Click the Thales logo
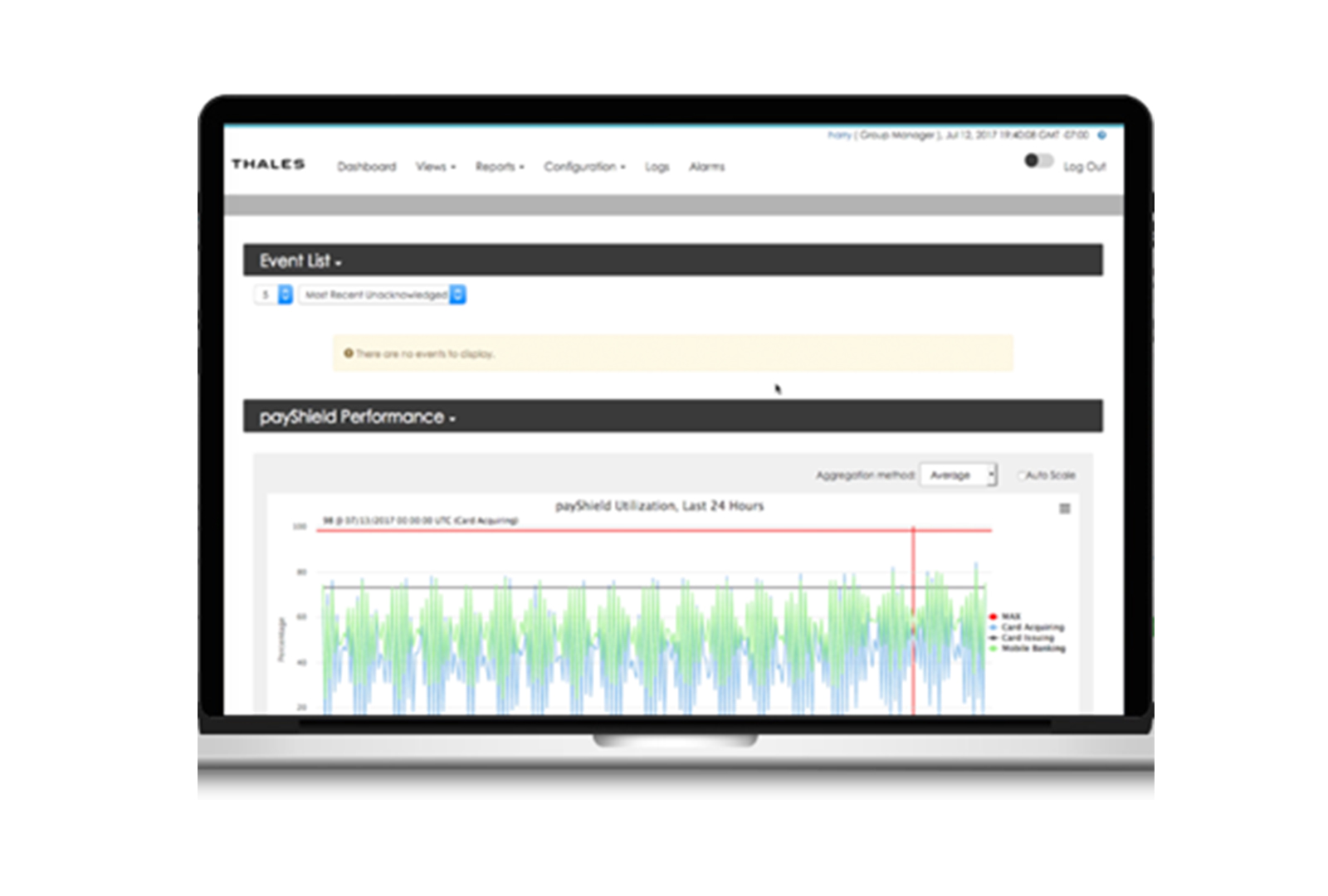 click(x=268, y=164)
